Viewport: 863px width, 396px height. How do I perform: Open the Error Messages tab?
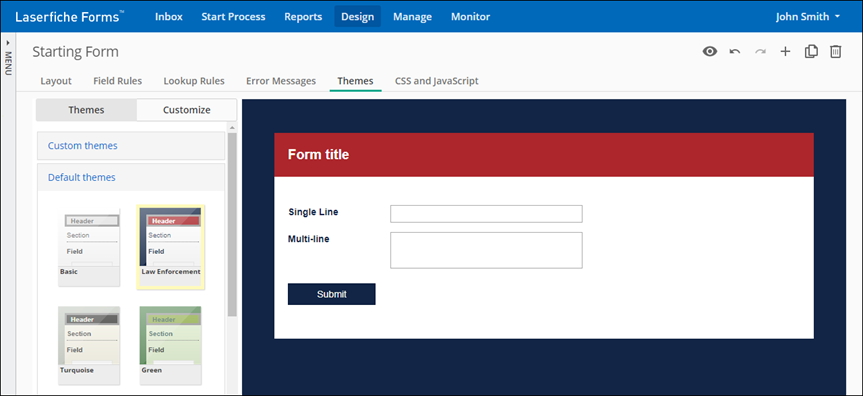pos(281,81)
